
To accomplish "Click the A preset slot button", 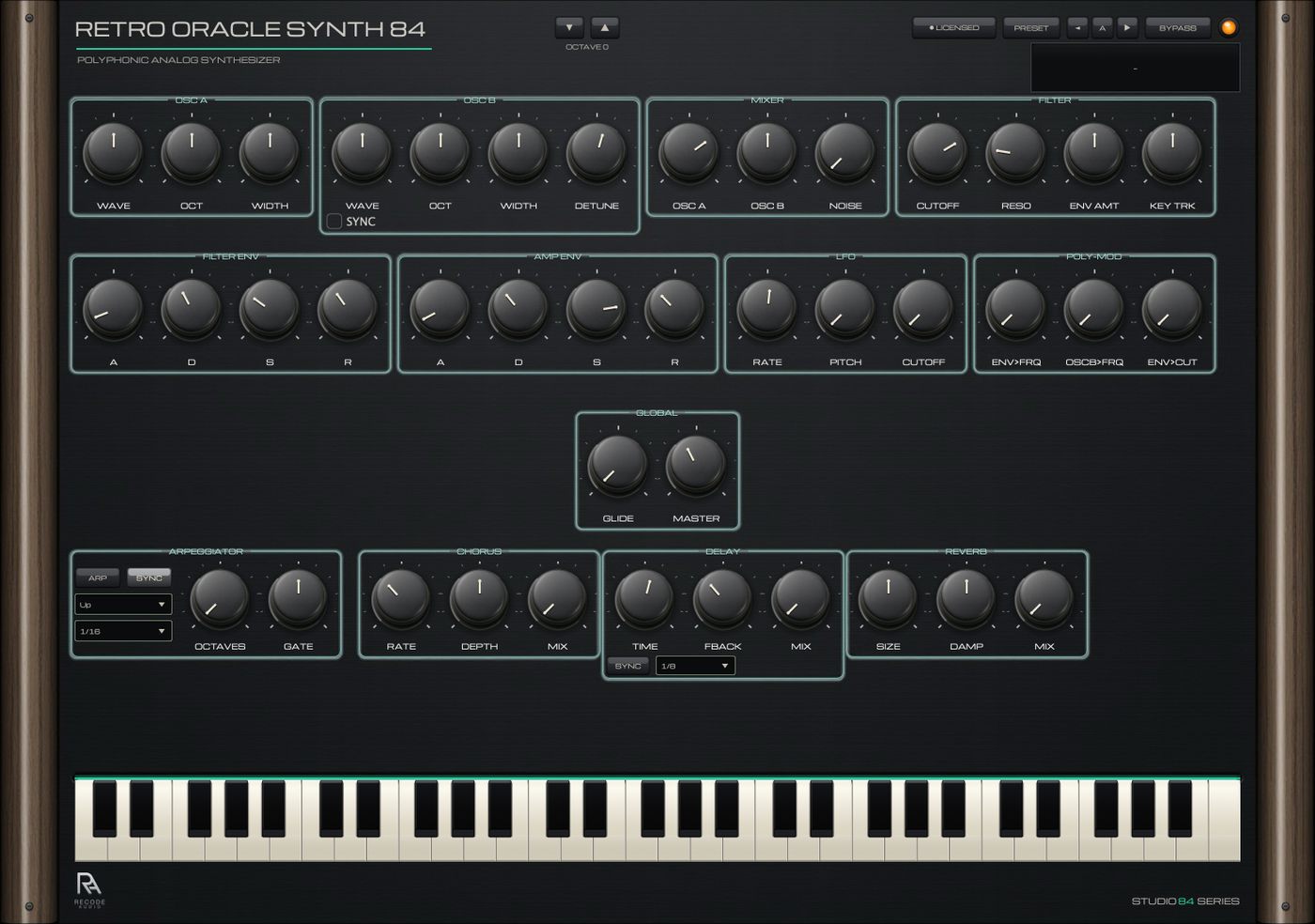I will (1103, 28).
